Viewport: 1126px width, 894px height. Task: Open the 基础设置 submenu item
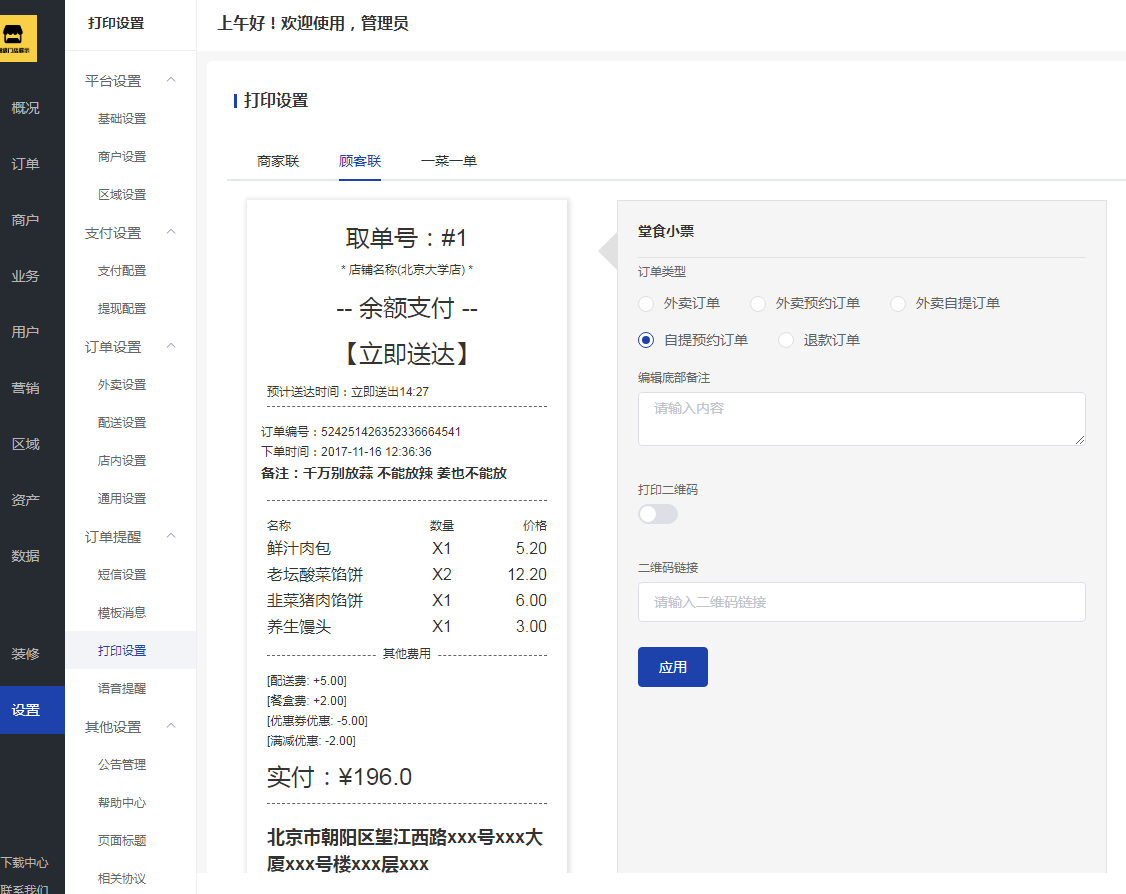[x=122, y=118]
